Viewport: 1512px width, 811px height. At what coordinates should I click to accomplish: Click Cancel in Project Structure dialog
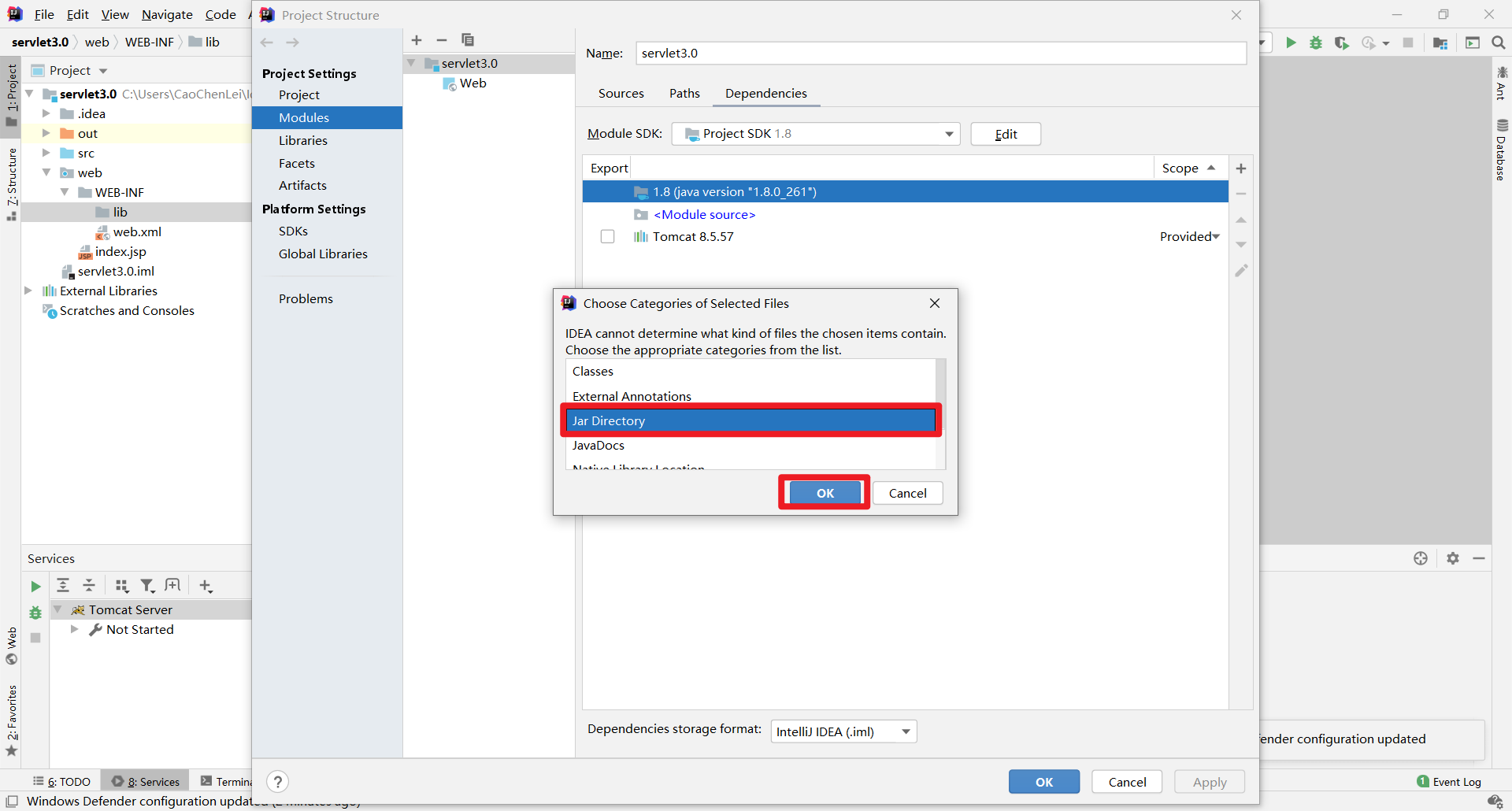tap(1127, 782)
